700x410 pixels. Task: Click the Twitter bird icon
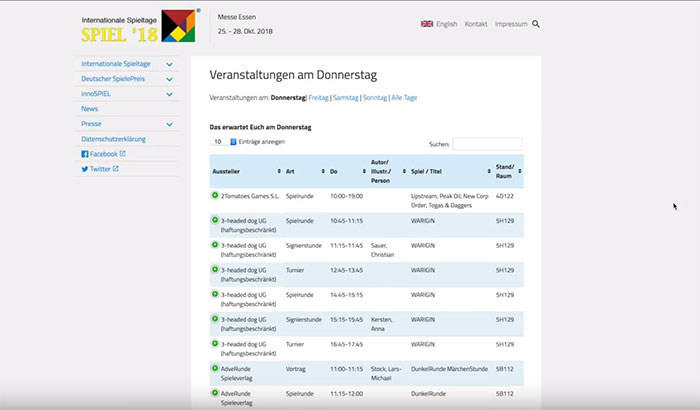point(85,169)
